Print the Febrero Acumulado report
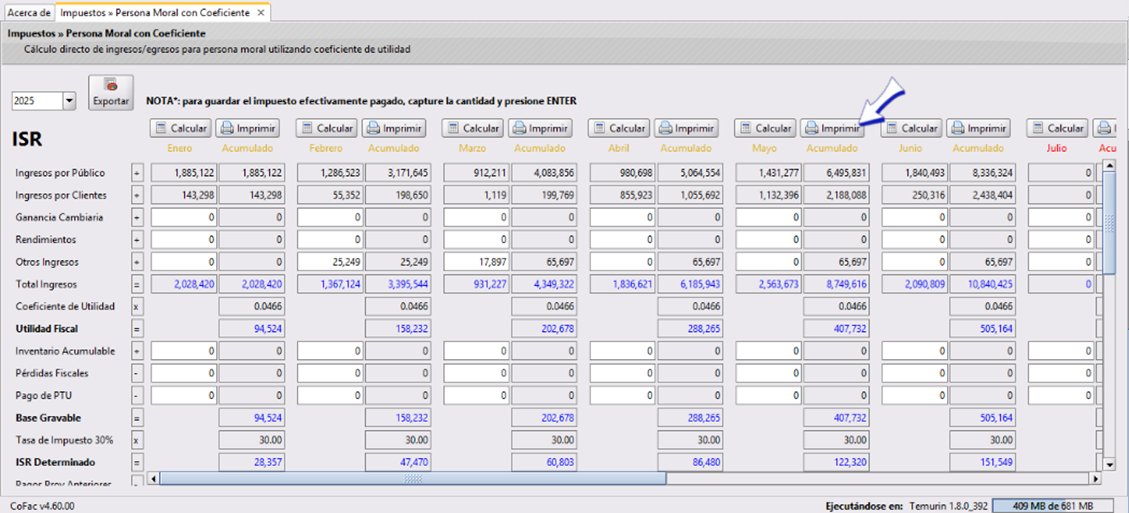Screen dimensions: 1129x513 coord(394,128)
